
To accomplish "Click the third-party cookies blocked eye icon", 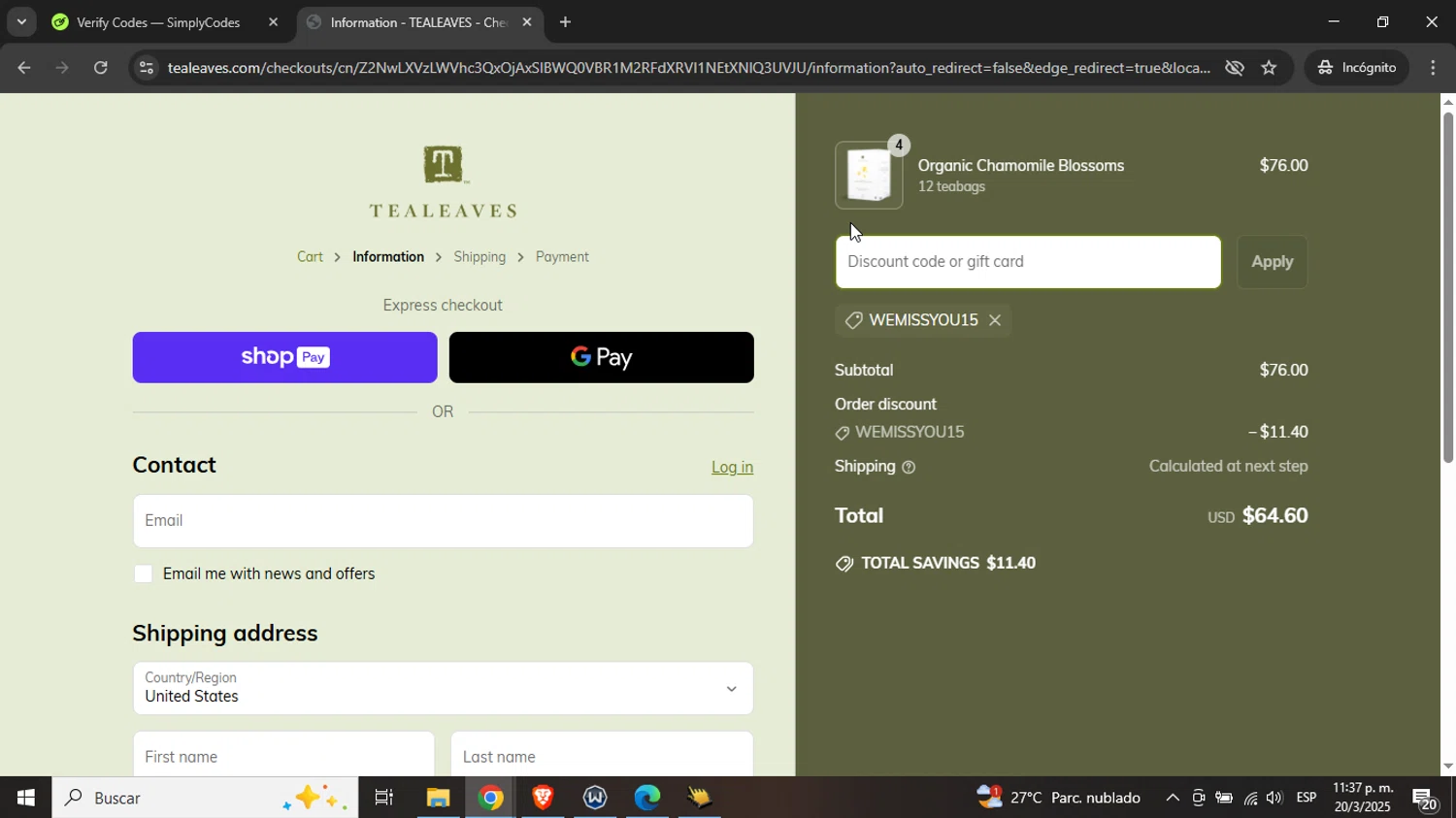I will coord(1235,68).
